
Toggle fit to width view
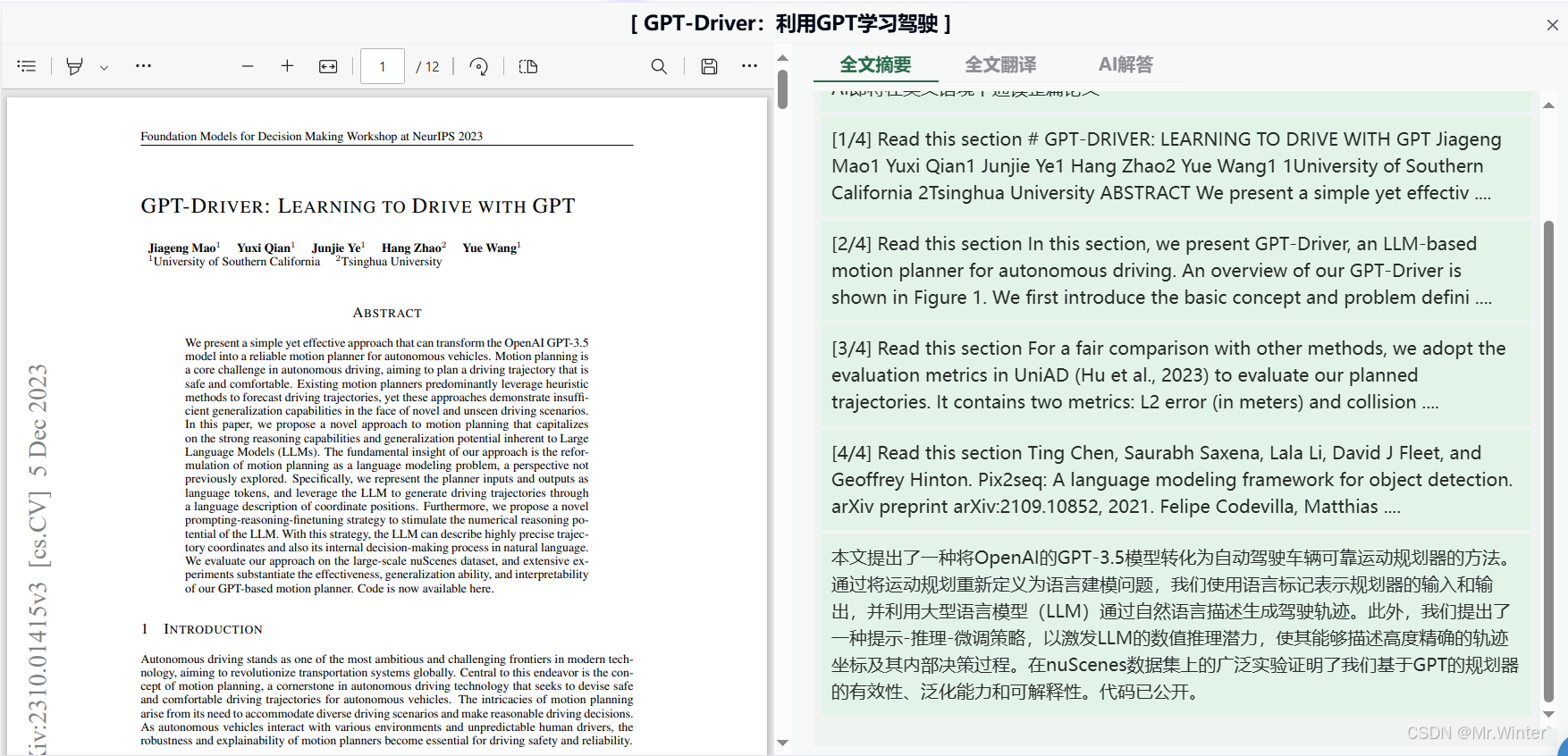click(328, 66)
